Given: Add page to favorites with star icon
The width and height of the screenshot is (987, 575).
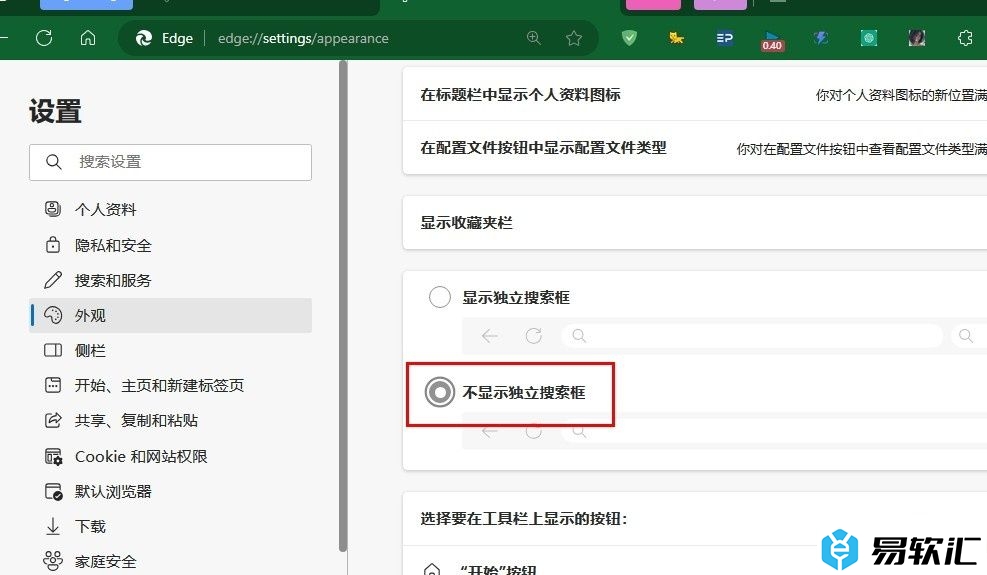Looking at the screenshot, I should click(x=574, y=38).
